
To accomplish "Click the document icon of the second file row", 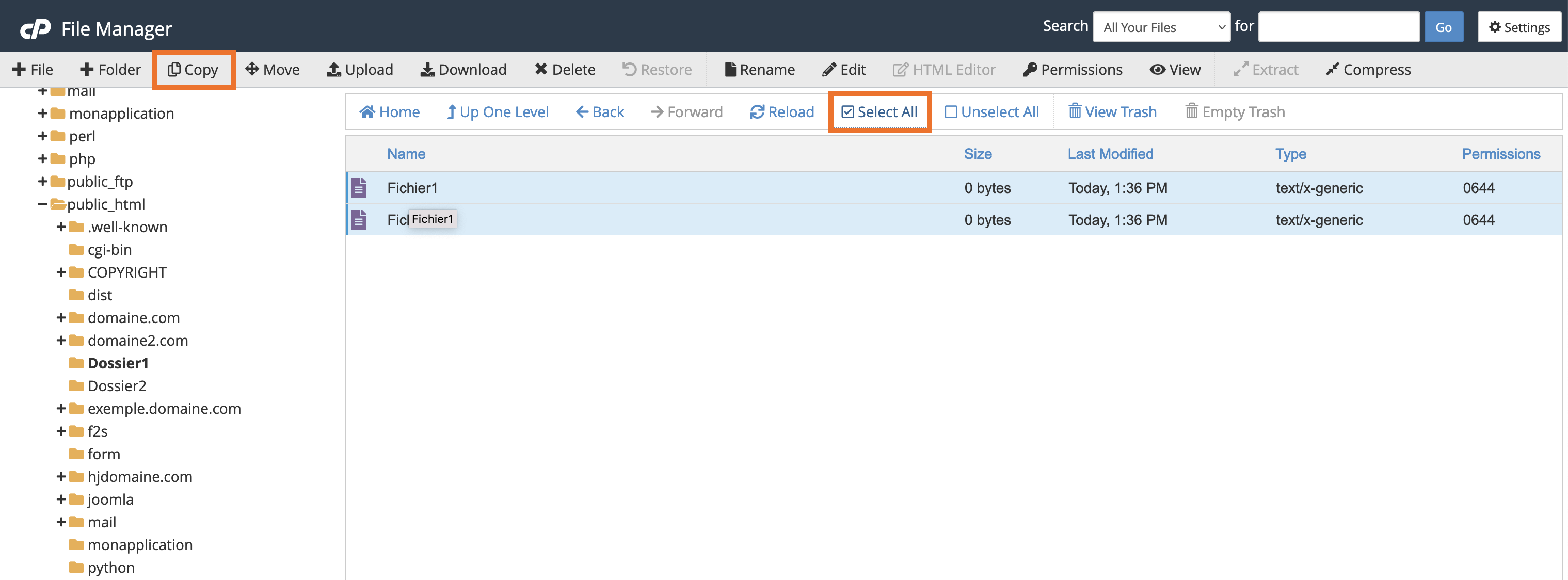I will 359,220.
